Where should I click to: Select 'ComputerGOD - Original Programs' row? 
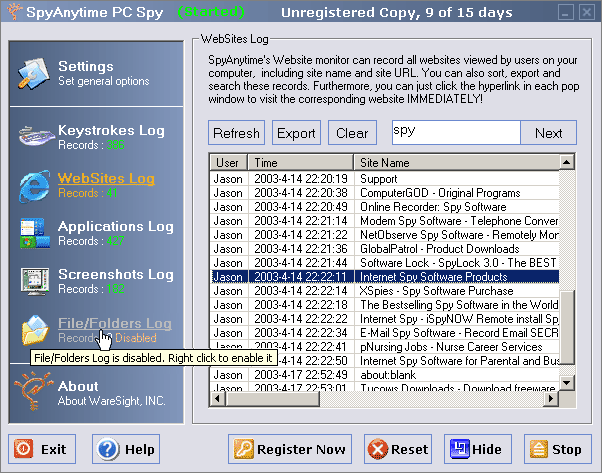coord(384,193)
